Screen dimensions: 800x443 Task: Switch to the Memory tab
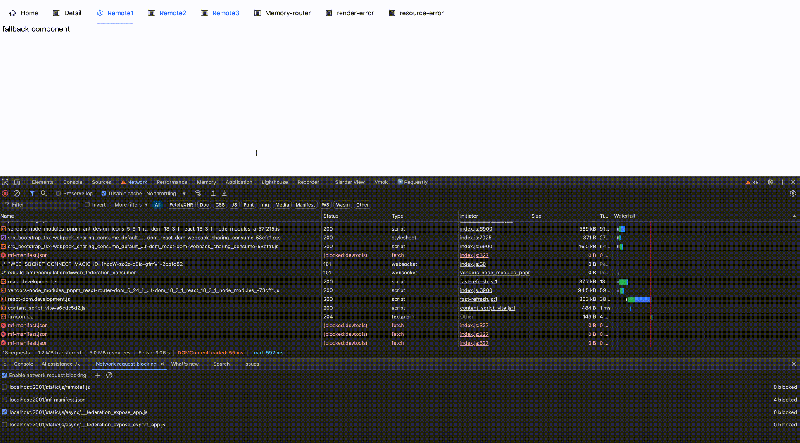click(x=207, y=182)
